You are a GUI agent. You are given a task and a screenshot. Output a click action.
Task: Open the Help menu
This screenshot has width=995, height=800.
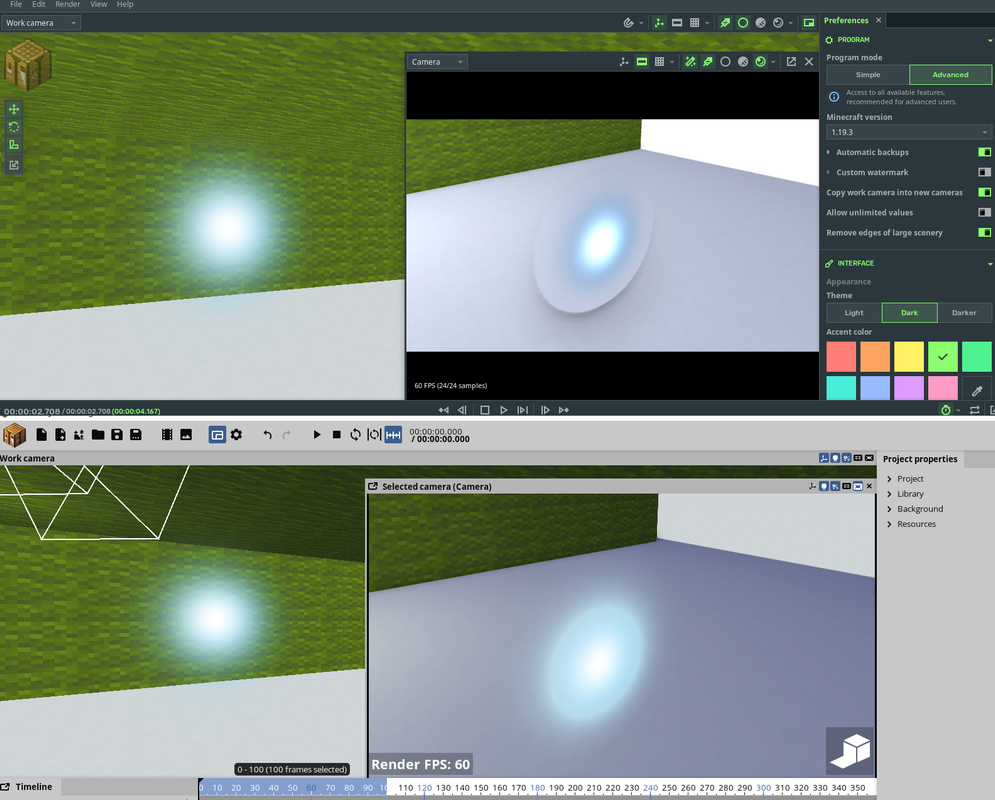point(125,4)
